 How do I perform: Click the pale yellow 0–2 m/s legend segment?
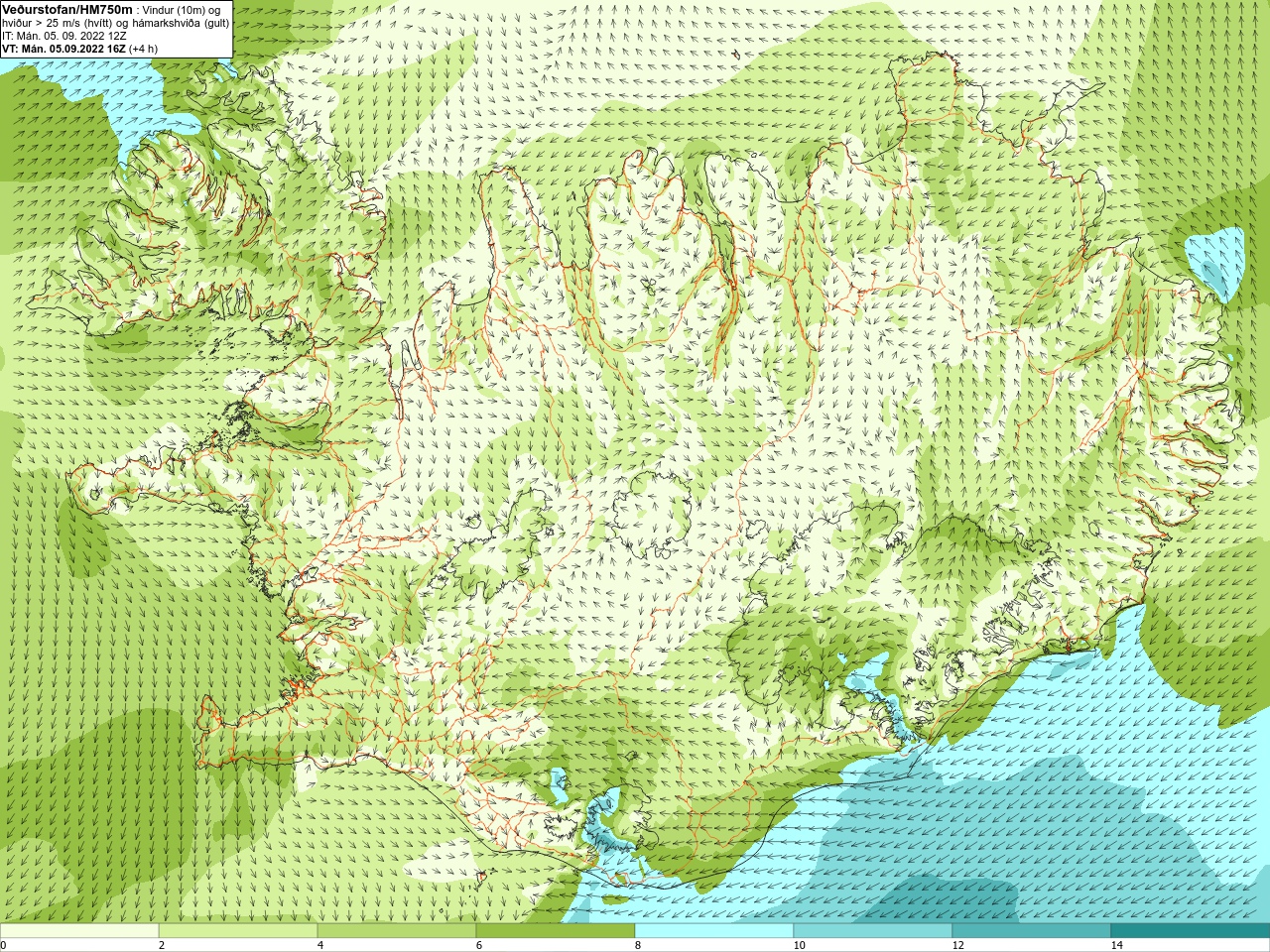point(79,930)
